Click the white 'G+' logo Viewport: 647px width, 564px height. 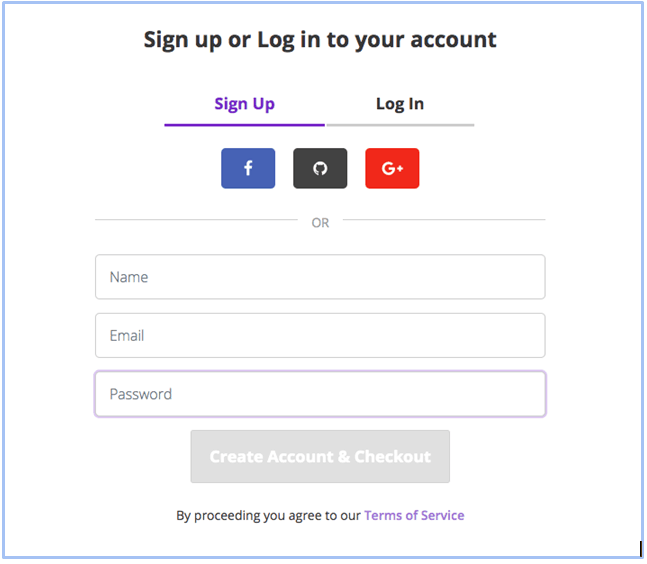392,168
